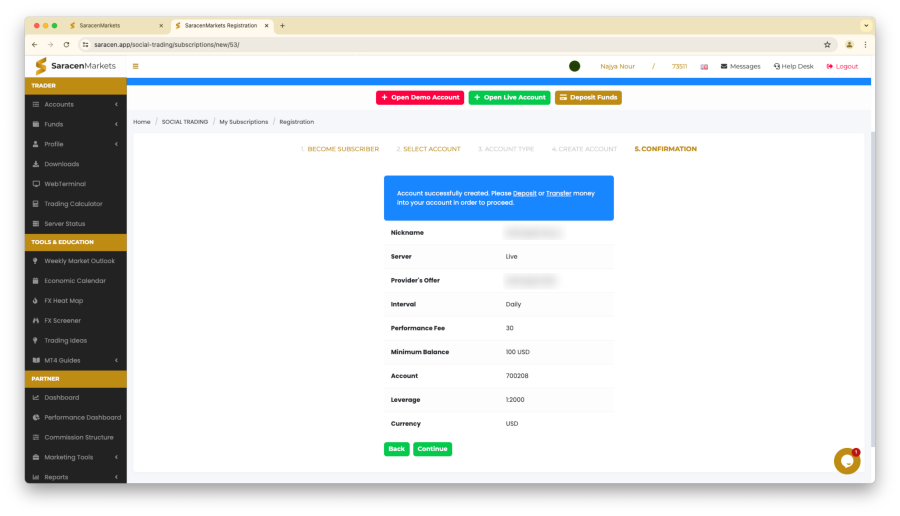Click Open Demo Account button

click(x=420, y=98)
